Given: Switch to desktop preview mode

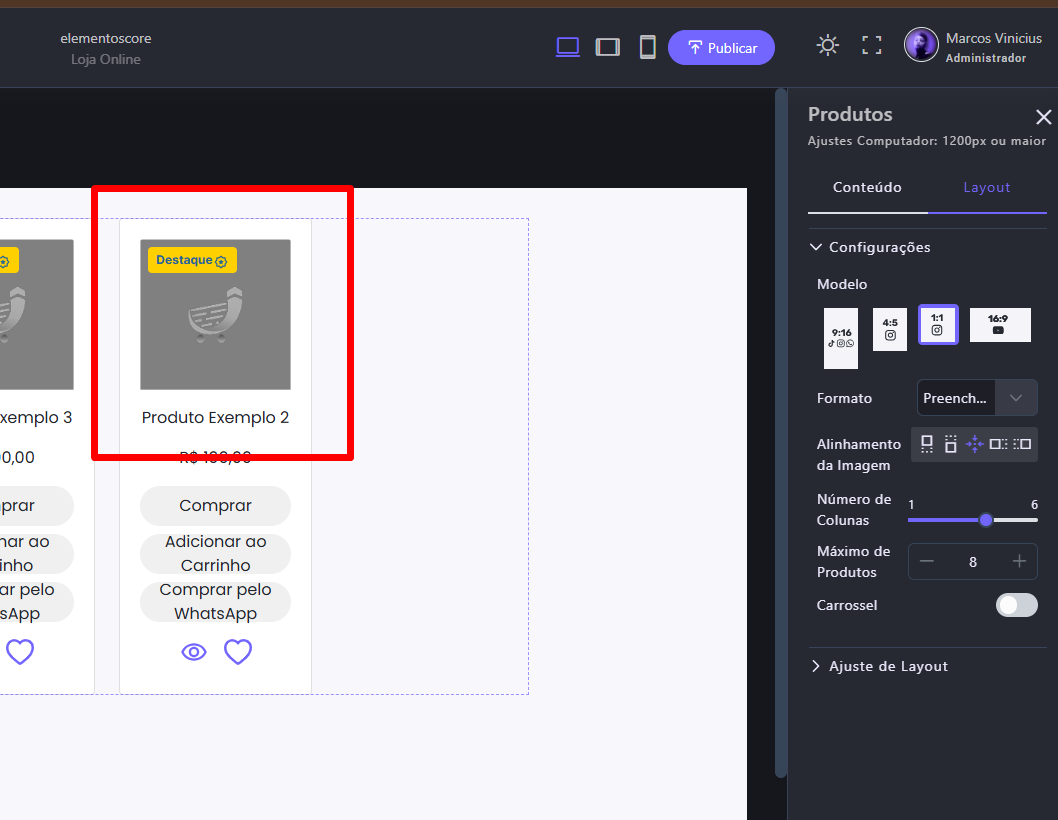Looking at the screenshot, I should [568, 47].
